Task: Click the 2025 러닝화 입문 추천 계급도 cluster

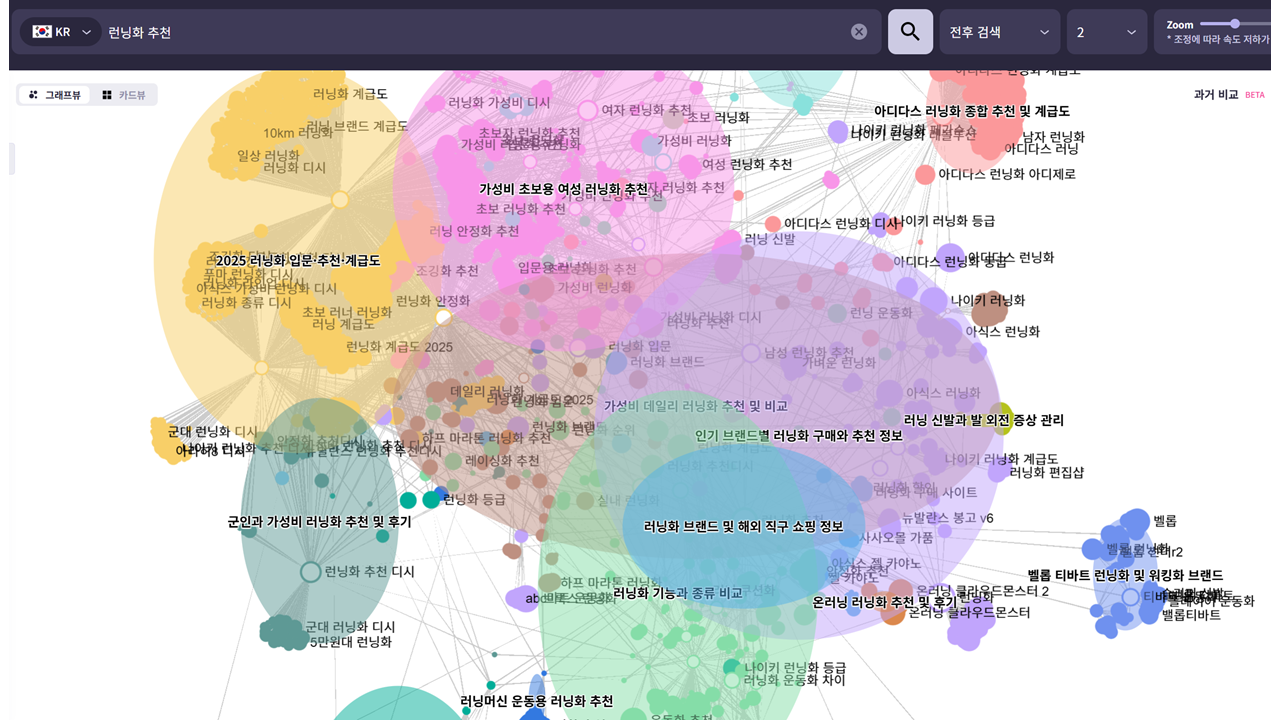Action: pyautogui.click(x=298, y=260)
